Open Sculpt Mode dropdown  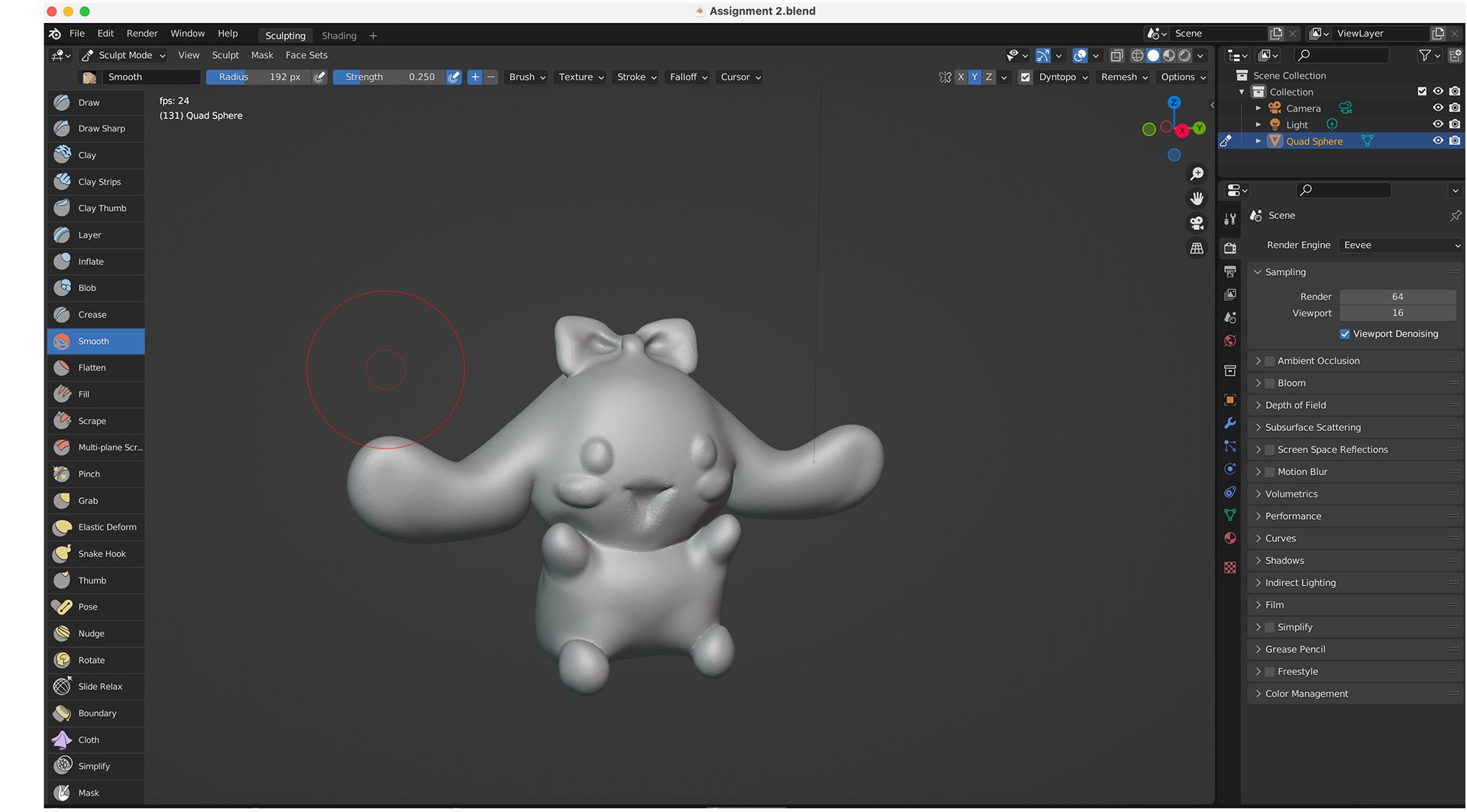pyautogui.click(x=124, y=55)
